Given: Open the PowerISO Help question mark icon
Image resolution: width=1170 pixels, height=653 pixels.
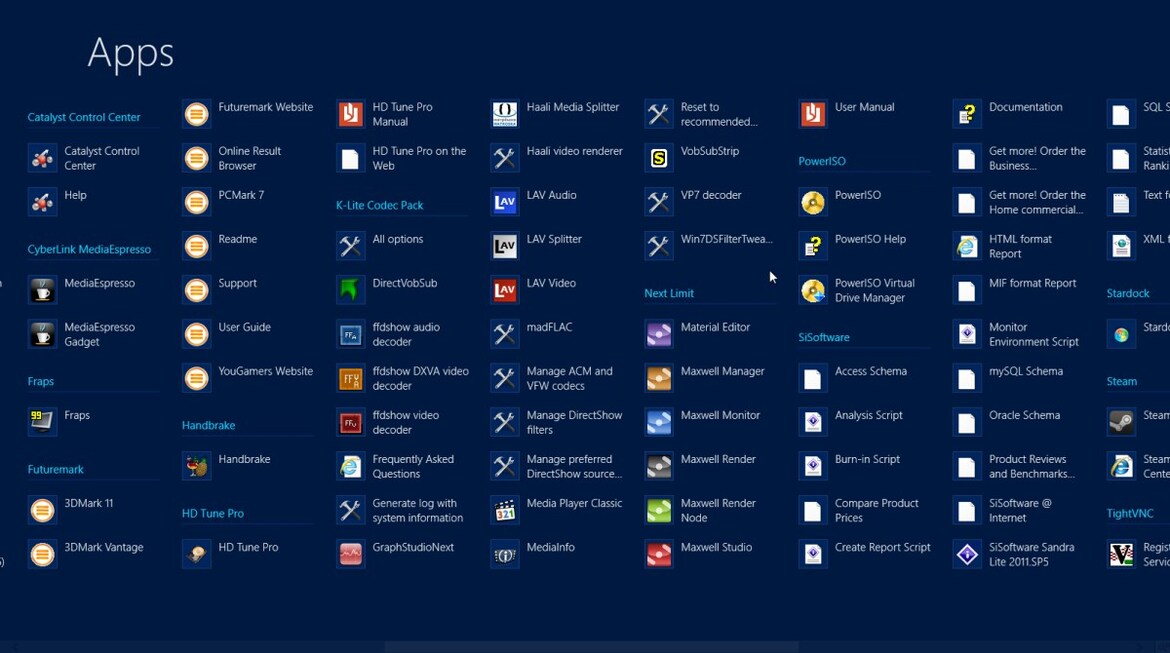Looking at the screenshot, I should 813,246.
